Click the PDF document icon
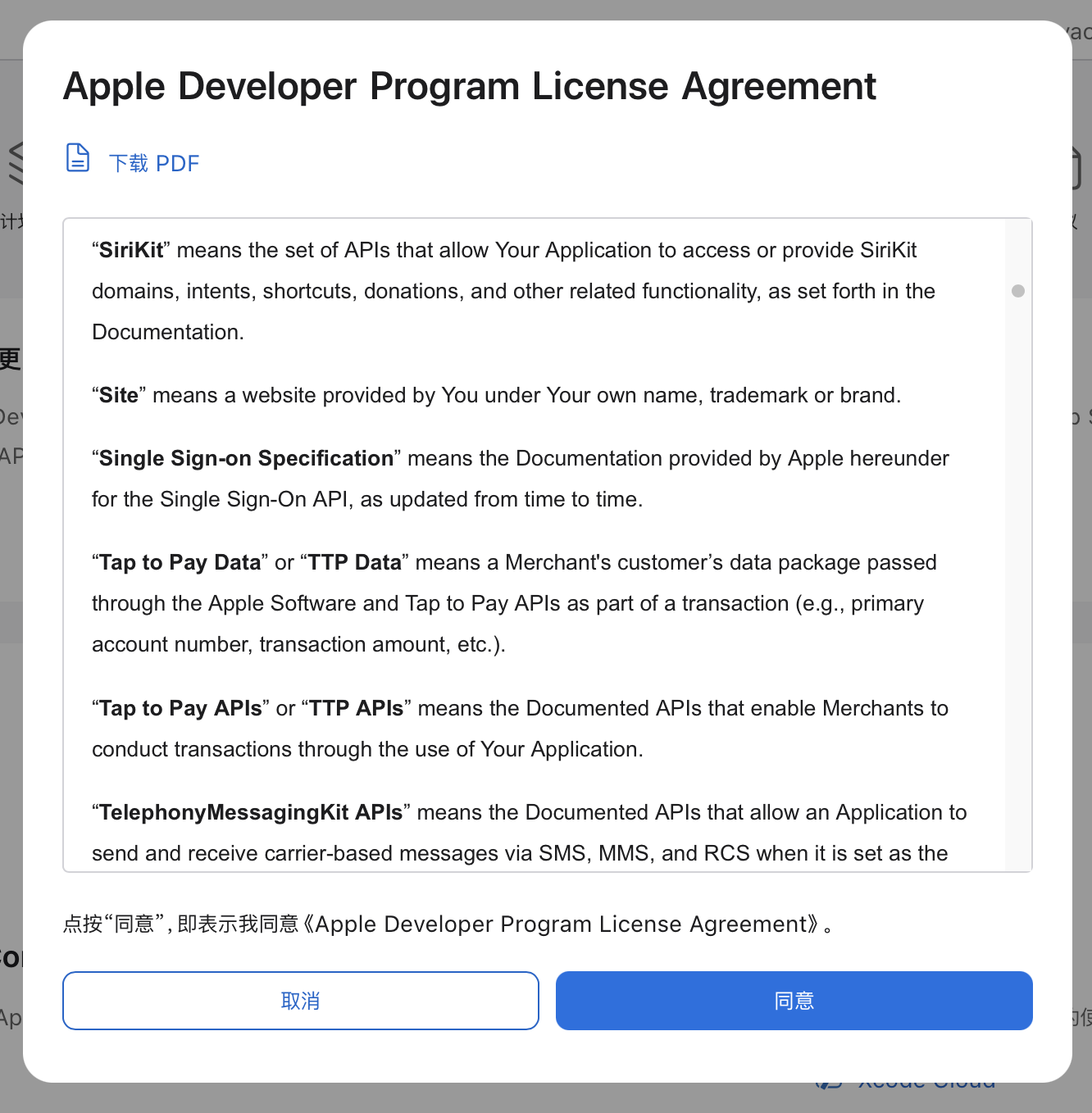Image resolution: width=1092 pixels, height=1113 pixels. point(78,158)
